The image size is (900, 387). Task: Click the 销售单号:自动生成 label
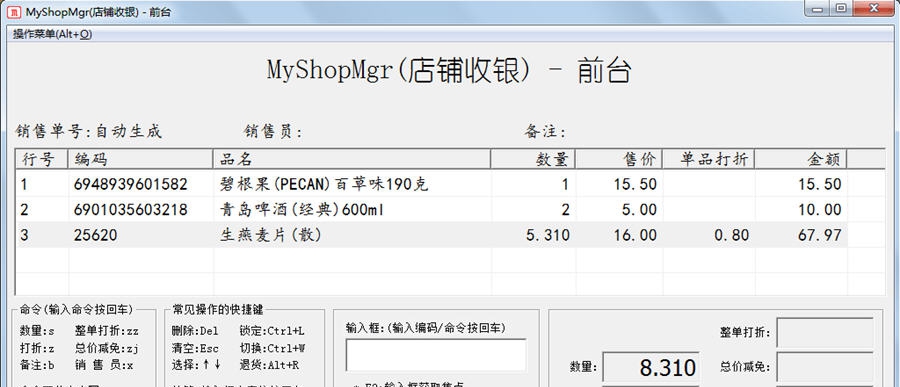coord(89,132)
